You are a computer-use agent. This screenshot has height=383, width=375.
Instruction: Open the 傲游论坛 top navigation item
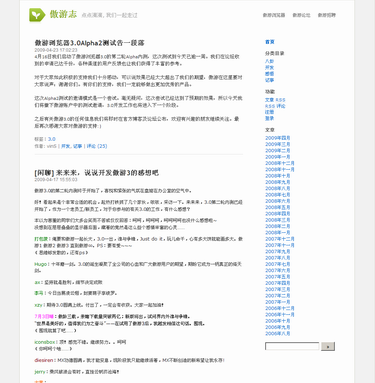click(x=301, y=15)
